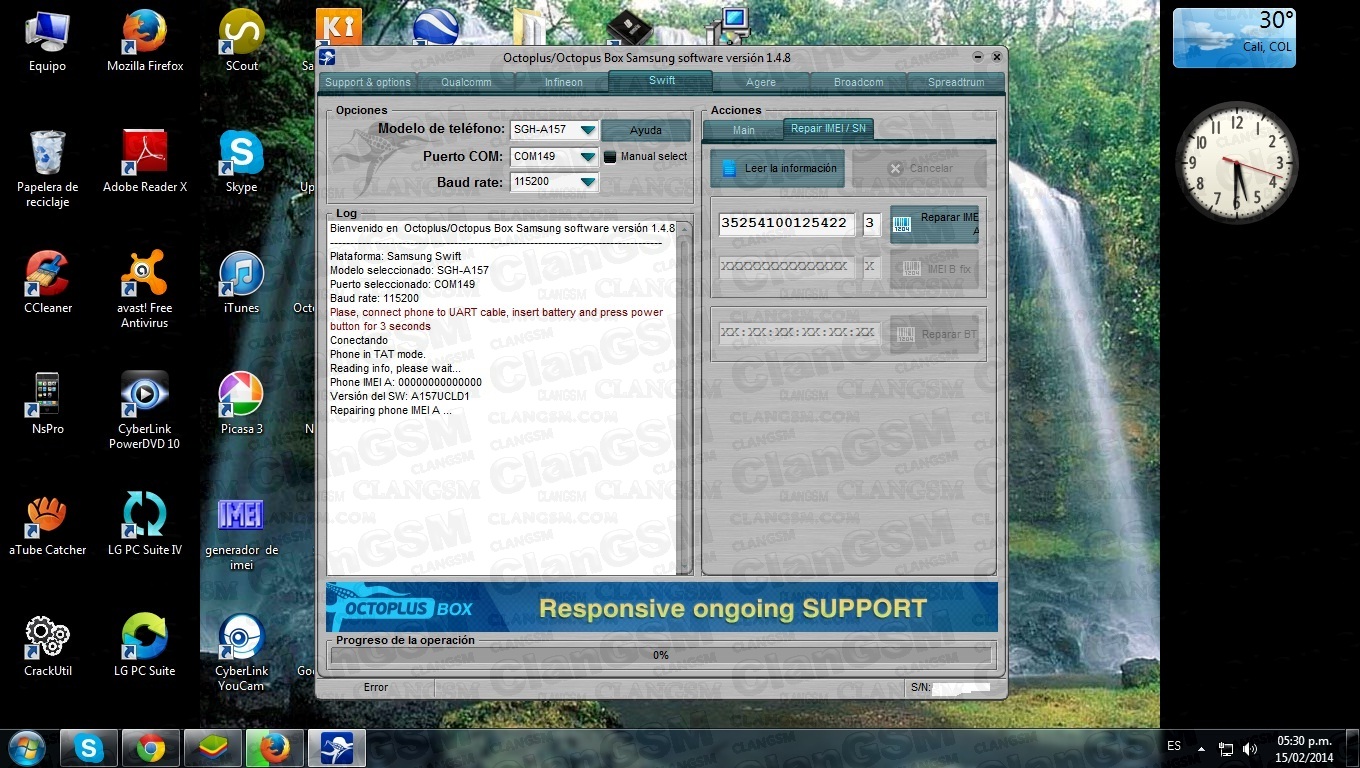Open the Picasa 3 desktop icon
This screenshot has height=768, width=1360.
(241, 404)
